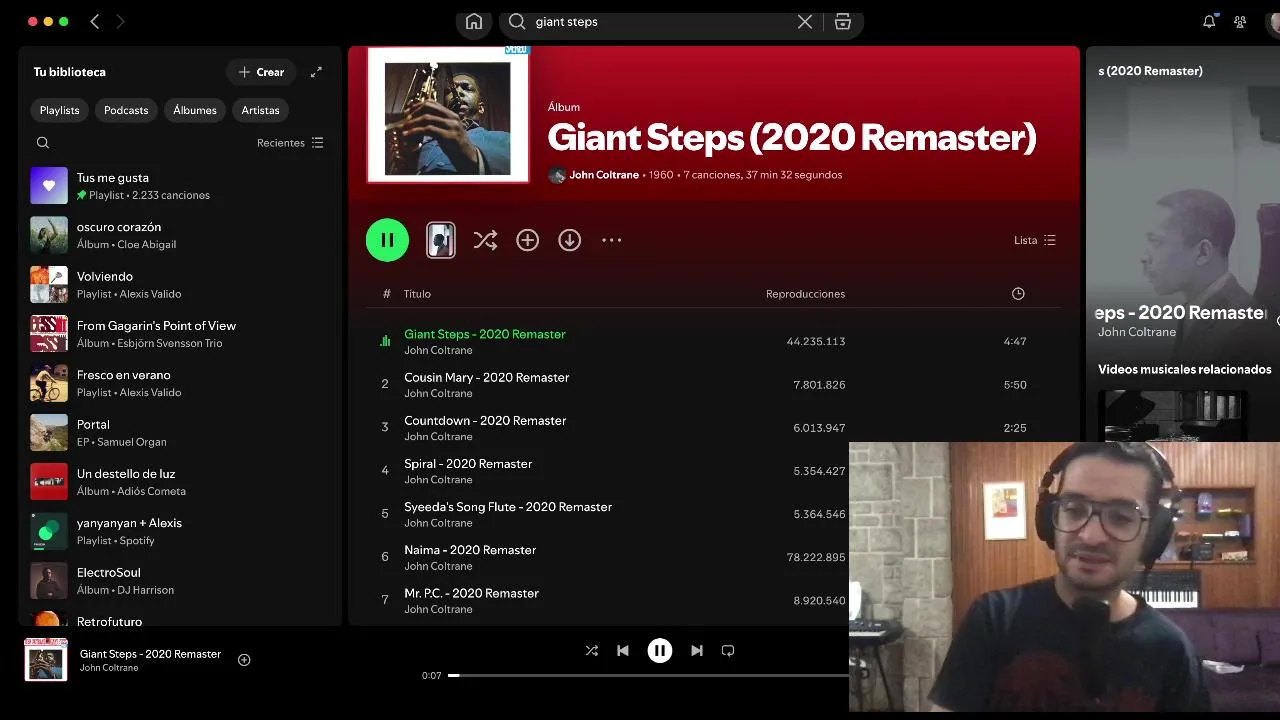Image resolution: width=1280 pixels, height=720 pixels.
Task: Pause playback in the player bar
Action: coord(660,650)
